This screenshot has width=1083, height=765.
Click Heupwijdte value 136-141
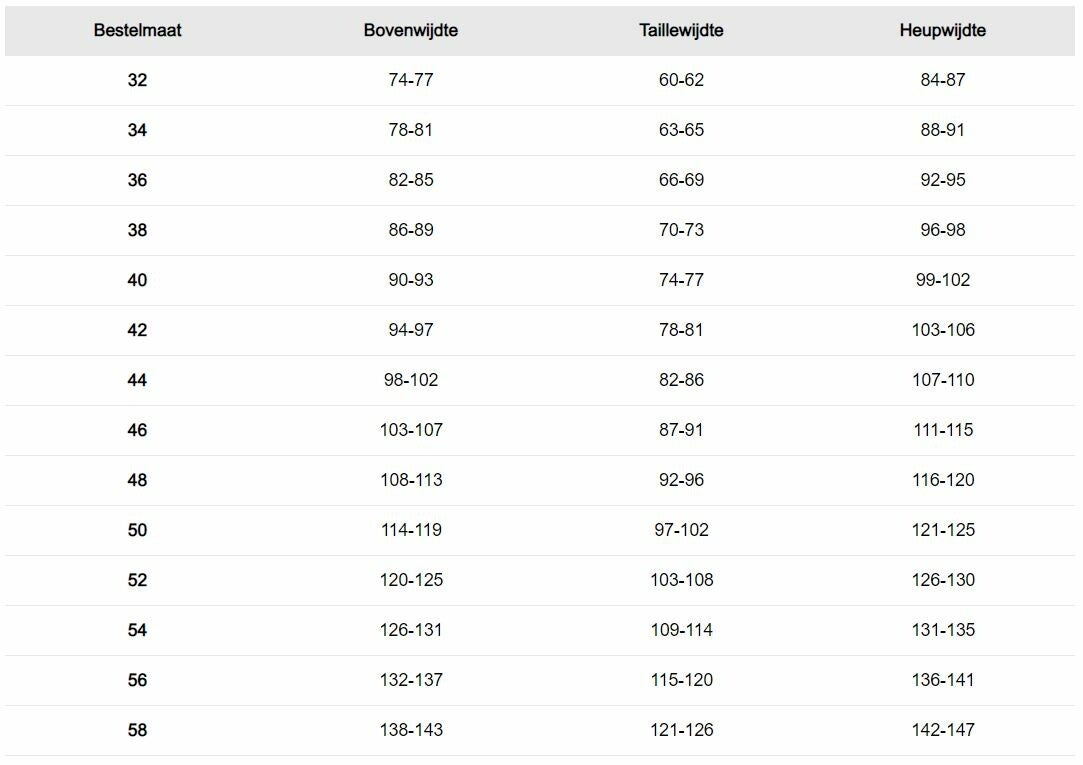(x=943, y=680)
